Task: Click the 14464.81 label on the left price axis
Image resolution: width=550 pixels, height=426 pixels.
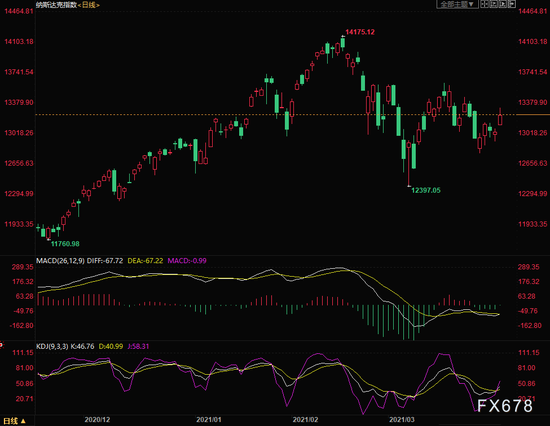Action: 19,11
